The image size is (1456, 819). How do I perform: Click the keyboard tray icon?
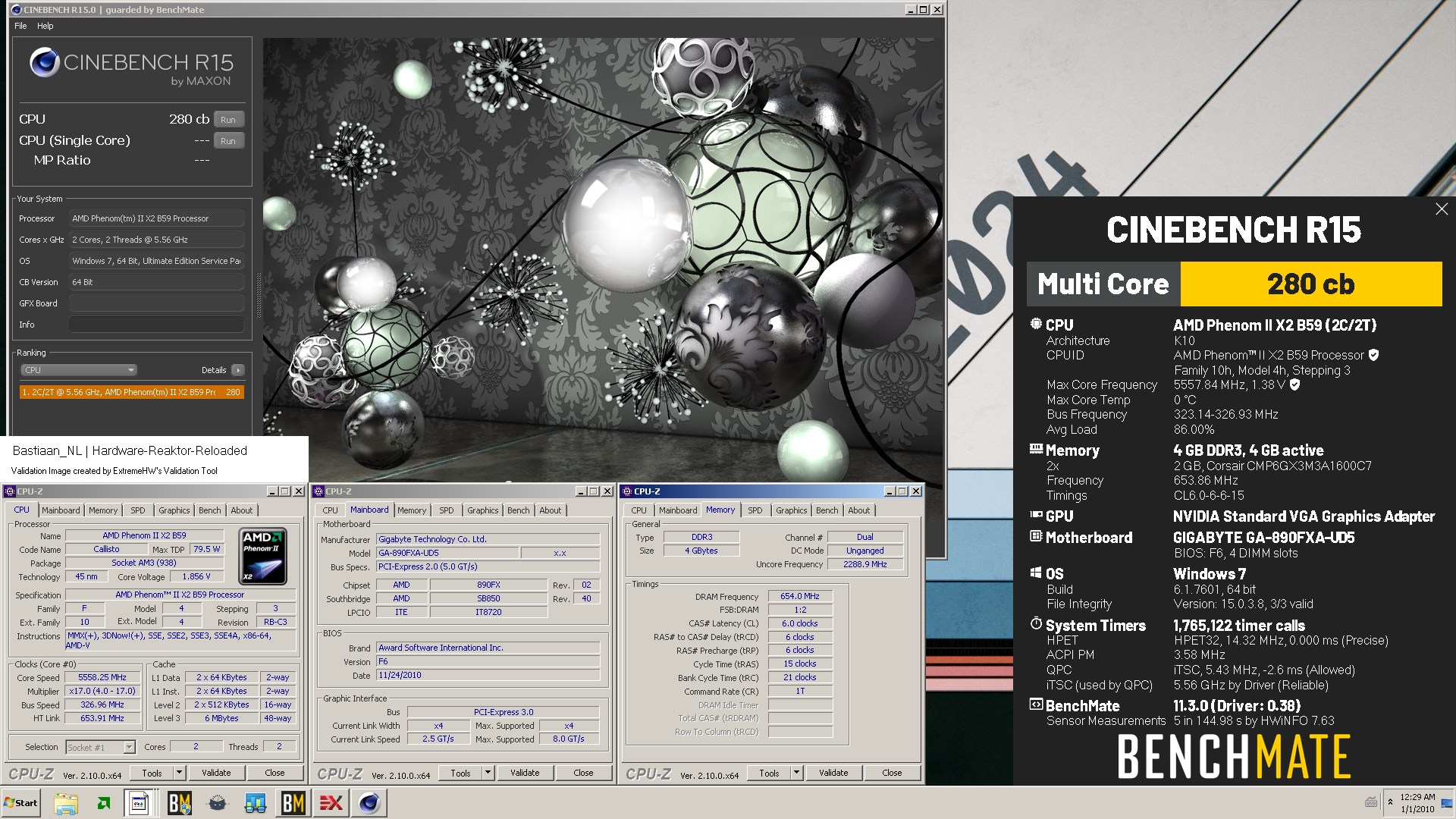click(1371, 802)
